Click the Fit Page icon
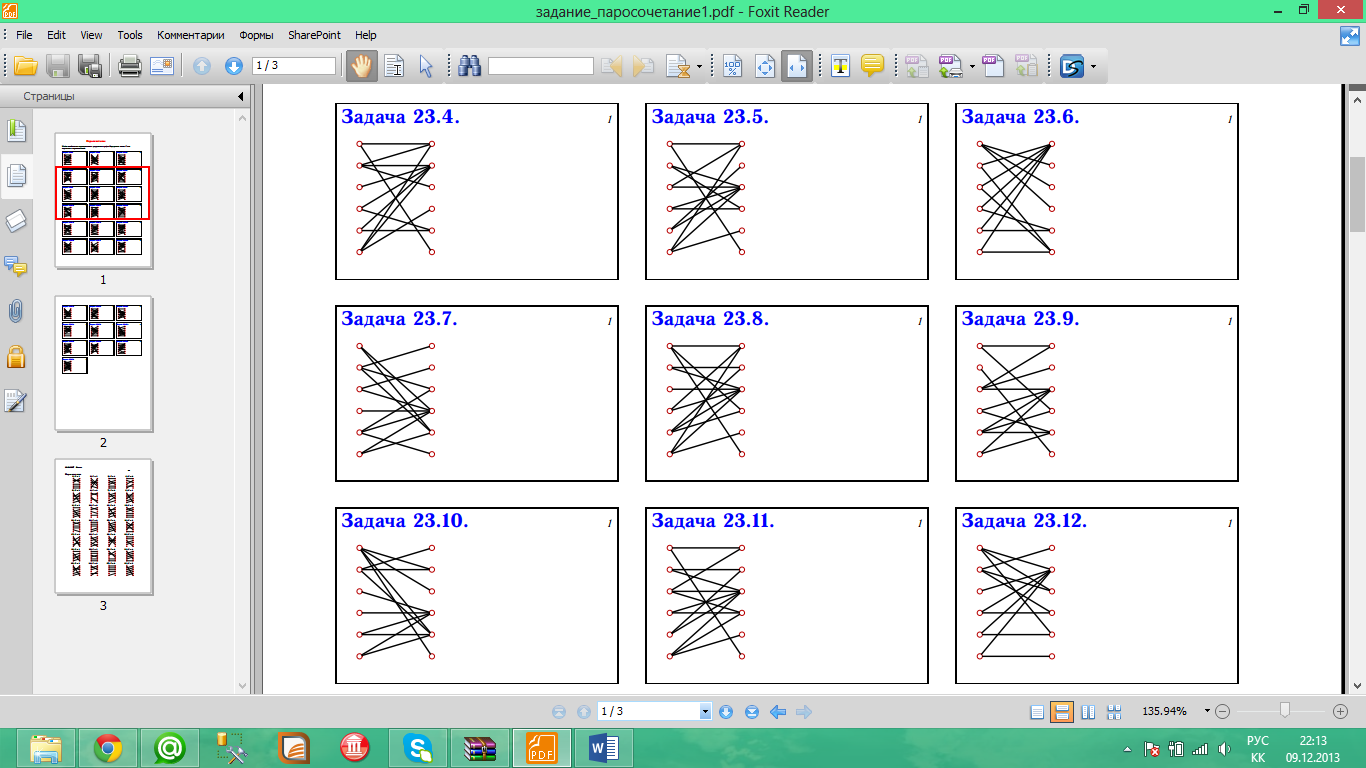The width and height of the screenshot is (1366, 768). tap(765, 67)
